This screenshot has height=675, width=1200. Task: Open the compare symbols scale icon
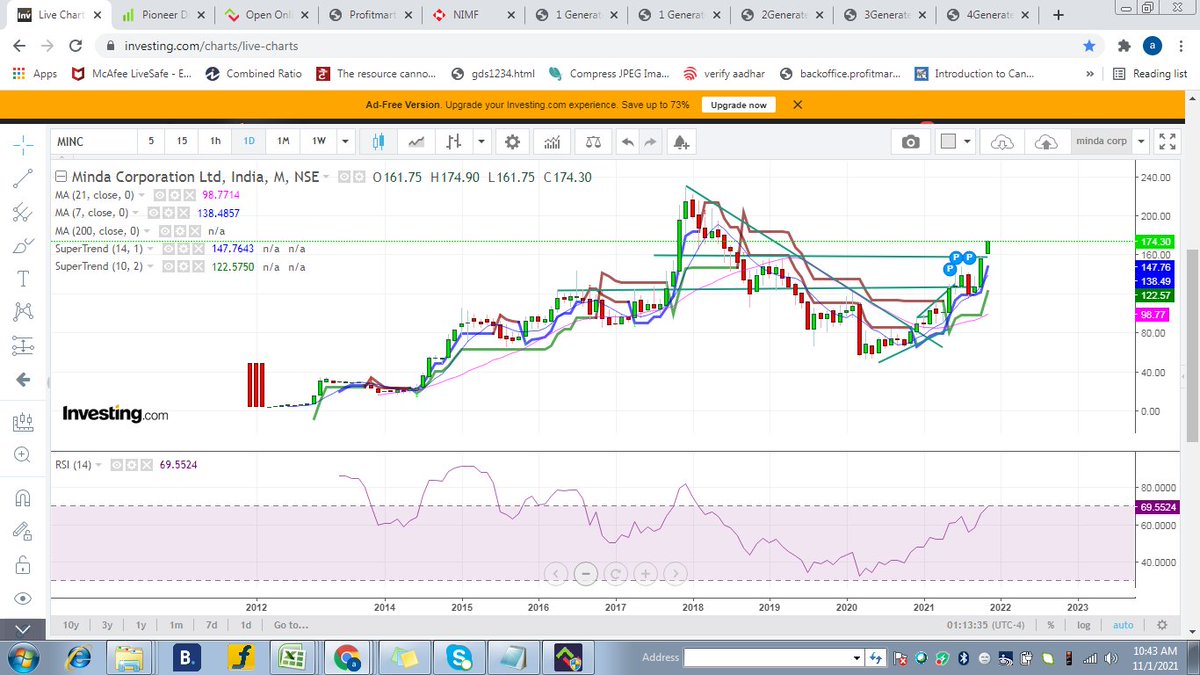(594, 142)
